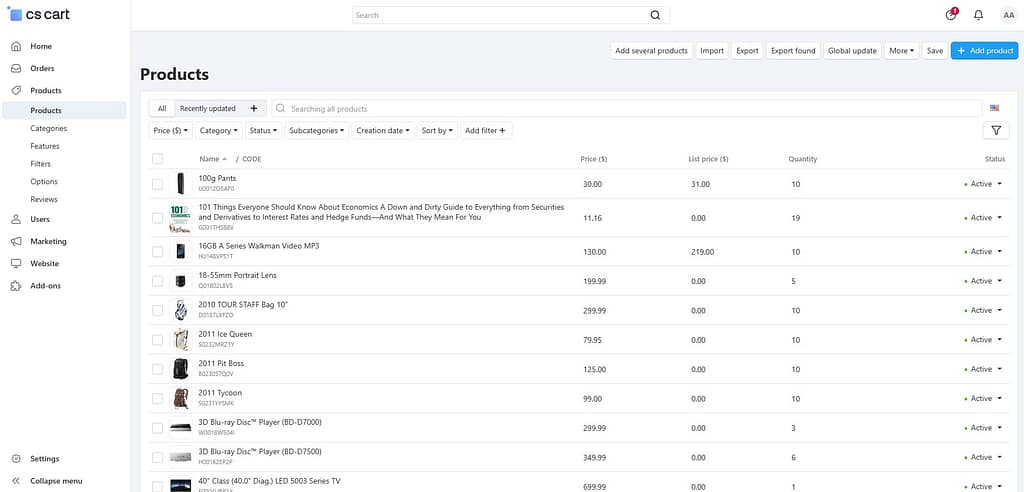Image resolution: width=1024 pixels, height=492 pixels.
Task: Select Features in Products submenu
Action: (x=44, y=146)
